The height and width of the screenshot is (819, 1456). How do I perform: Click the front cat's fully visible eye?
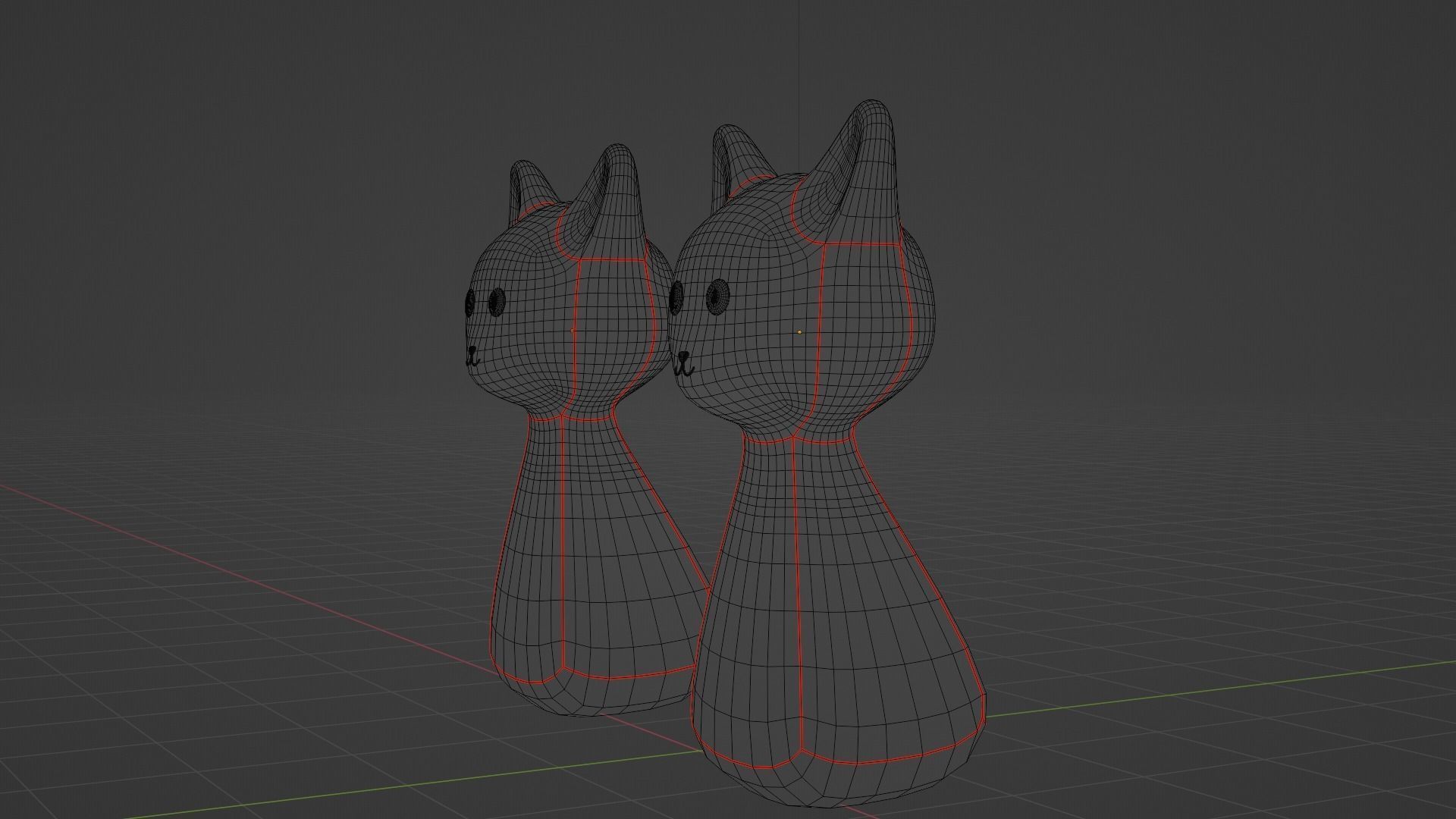pos(717,295)
